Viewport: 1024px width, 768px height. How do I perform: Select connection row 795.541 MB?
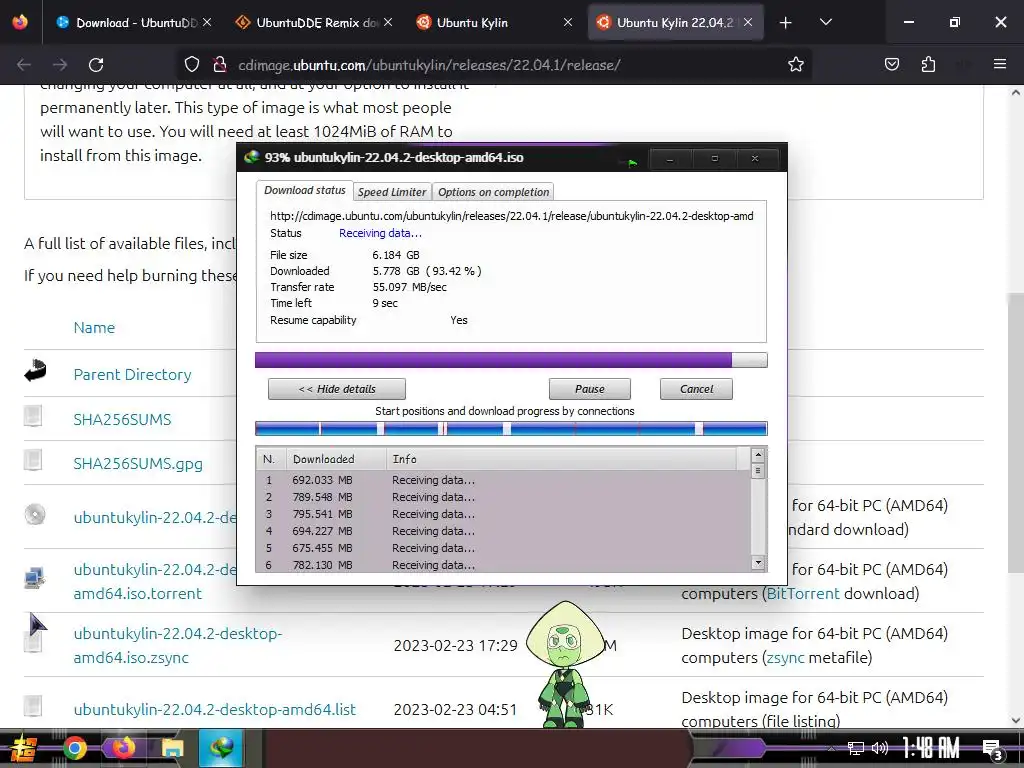504,514
